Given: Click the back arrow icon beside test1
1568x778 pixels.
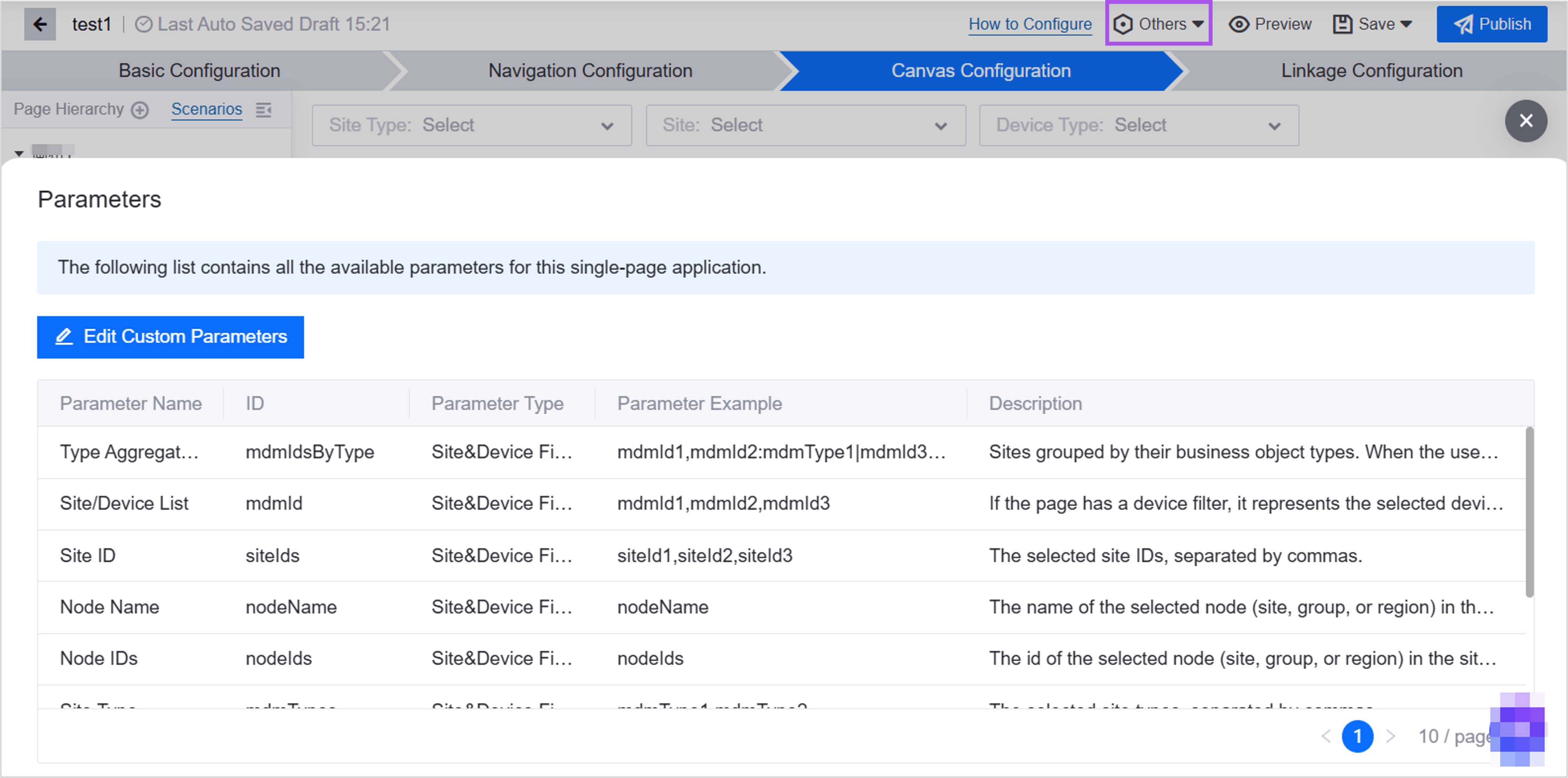Looking at the screenshot, I should [39, 24].
